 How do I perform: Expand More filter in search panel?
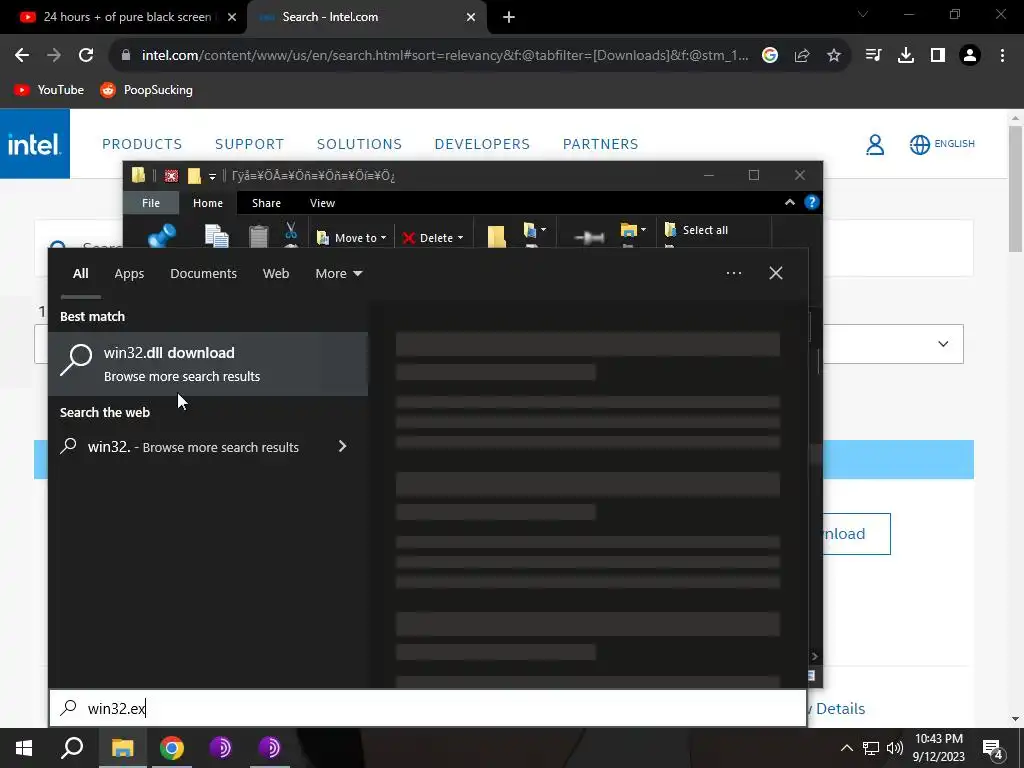tap(338, 274)
